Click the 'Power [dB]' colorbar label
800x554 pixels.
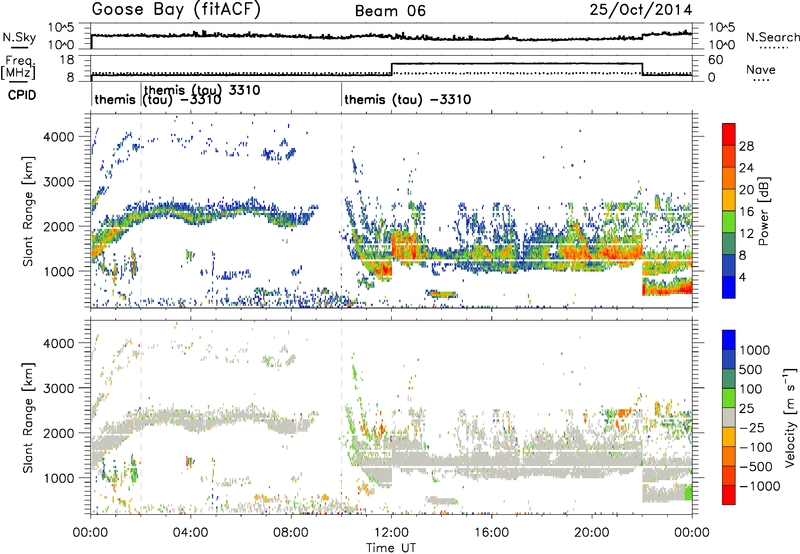(764, 211)
